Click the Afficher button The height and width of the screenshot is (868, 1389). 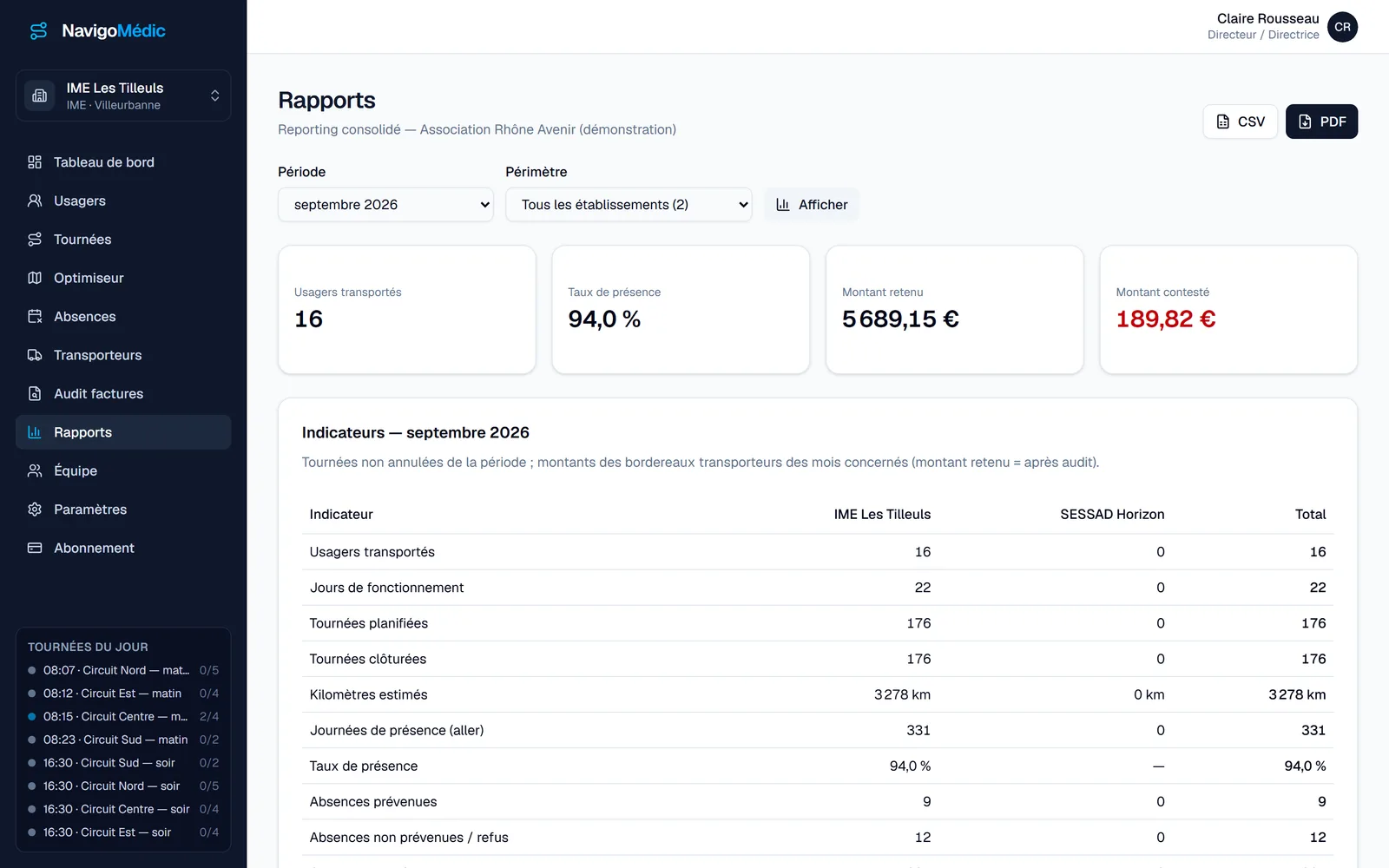click(x=812, y=205)
